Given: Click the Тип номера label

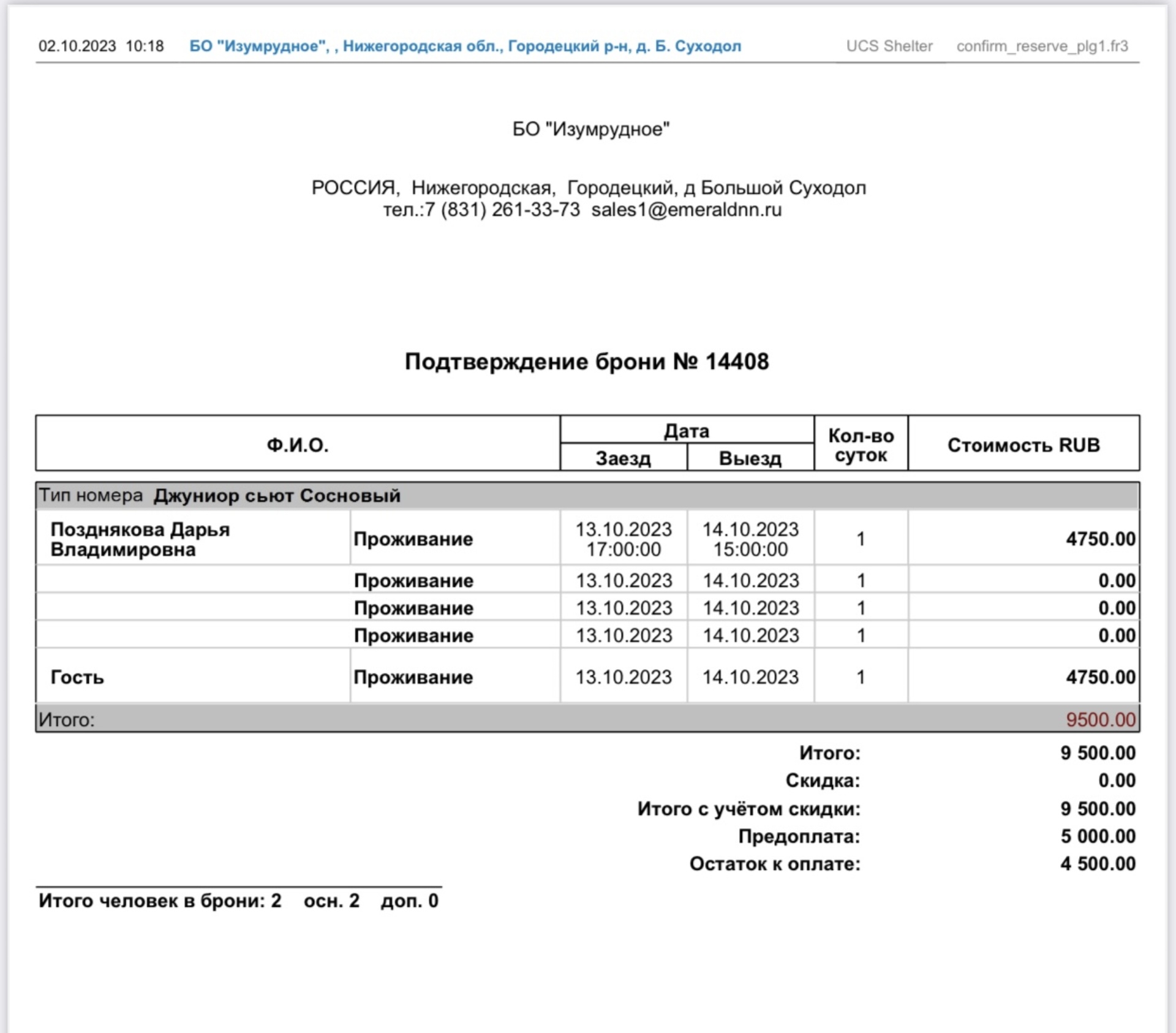Looking at the screenshot, I should [91, 495].
